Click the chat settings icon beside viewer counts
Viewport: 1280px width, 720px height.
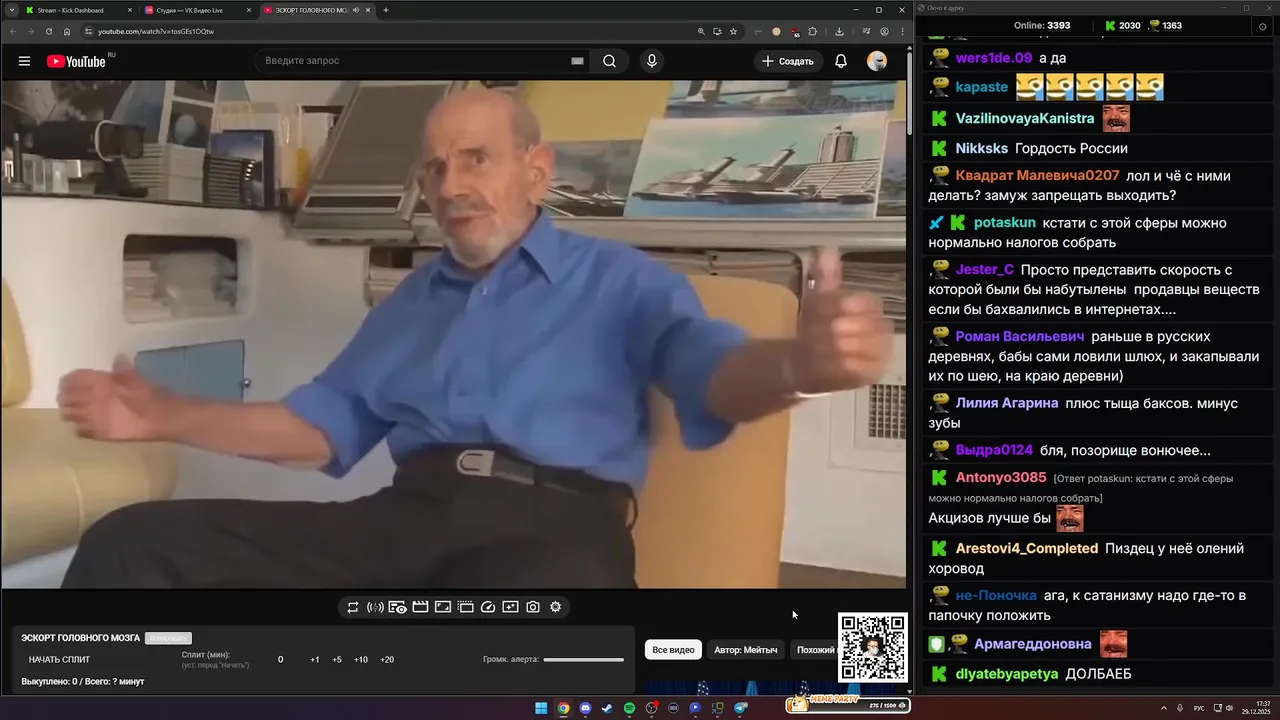tap(1262, 26)
